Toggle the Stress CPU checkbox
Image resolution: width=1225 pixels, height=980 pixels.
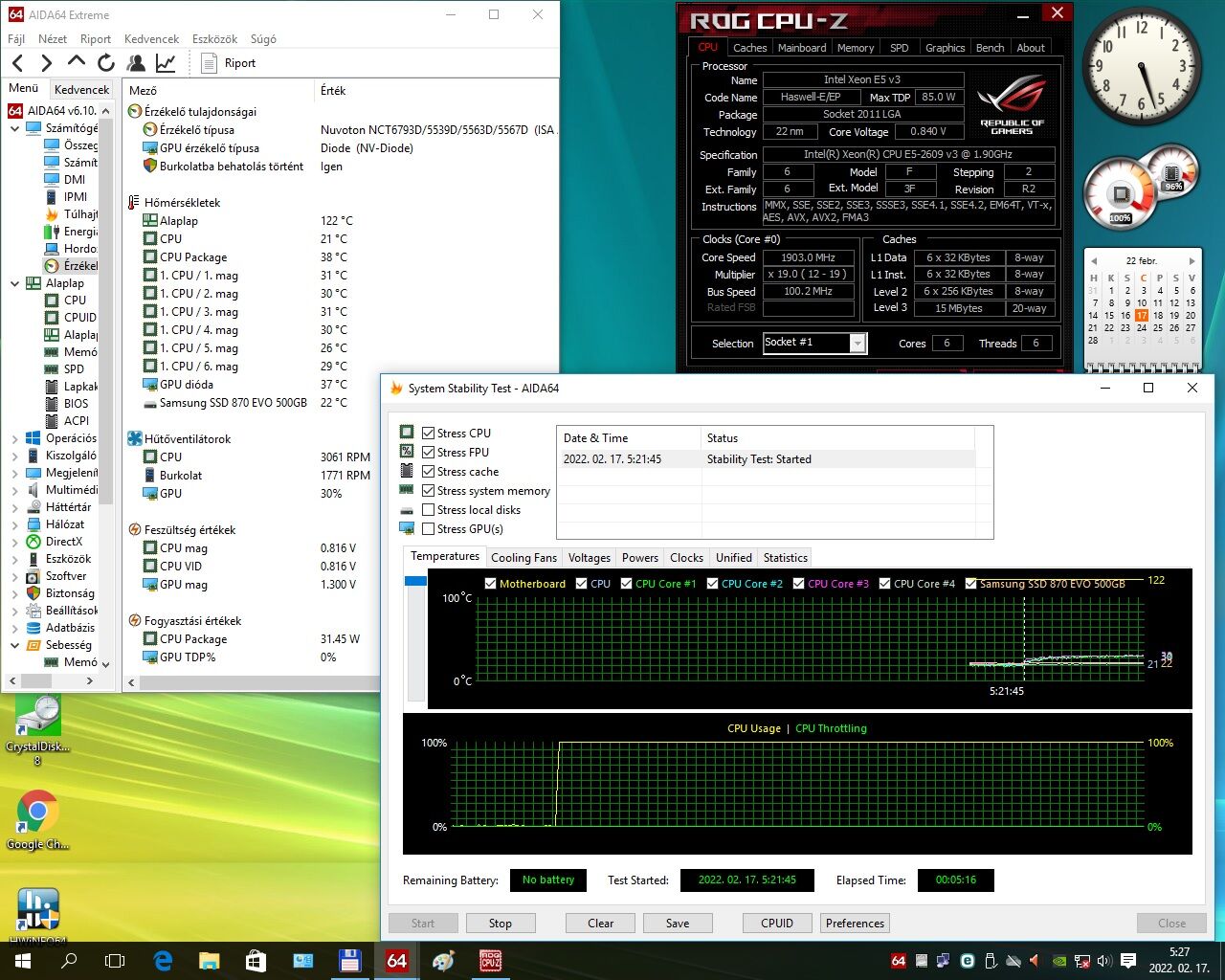[429, 434]
